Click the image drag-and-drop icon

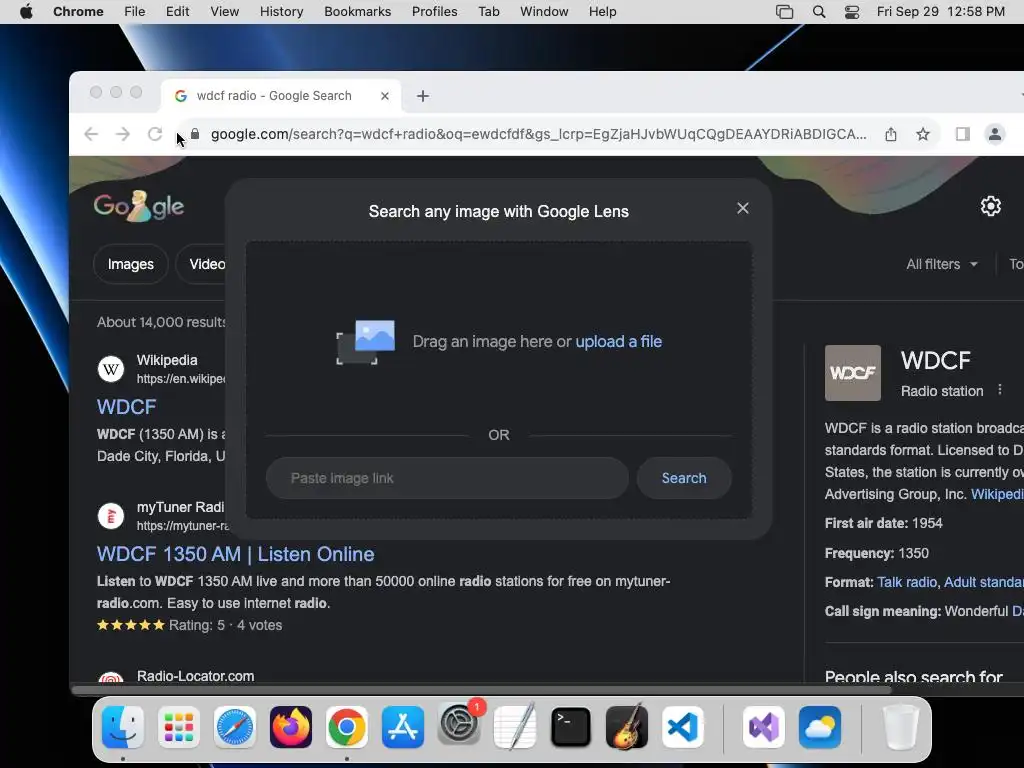(366, 342)
